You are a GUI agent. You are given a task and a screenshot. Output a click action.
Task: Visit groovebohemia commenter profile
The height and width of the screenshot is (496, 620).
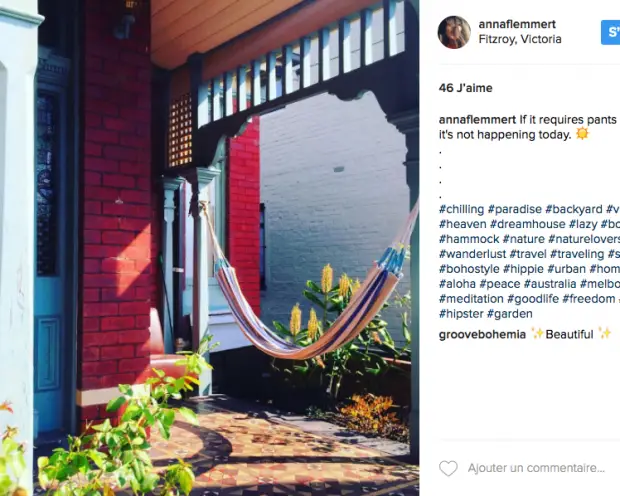tap(482, 334)
